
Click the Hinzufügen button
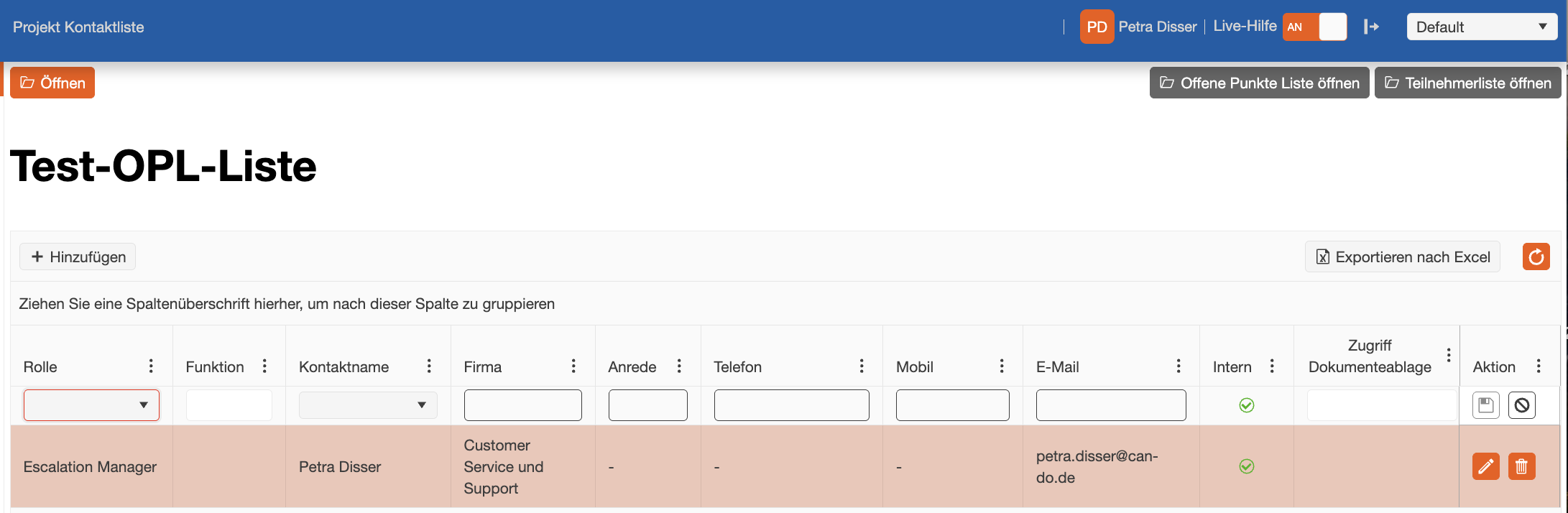(x=78, y=256)
